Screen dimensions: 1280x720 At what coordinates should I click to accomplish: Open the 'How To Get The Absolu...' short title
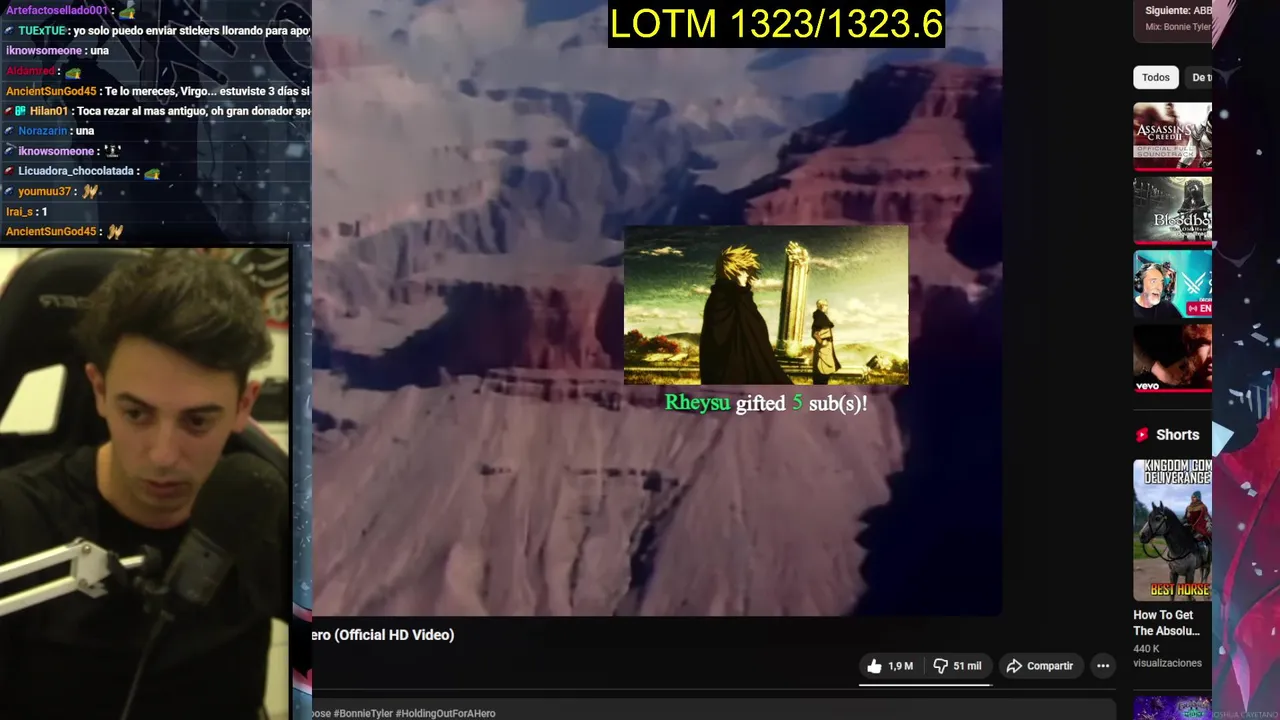1166,623
